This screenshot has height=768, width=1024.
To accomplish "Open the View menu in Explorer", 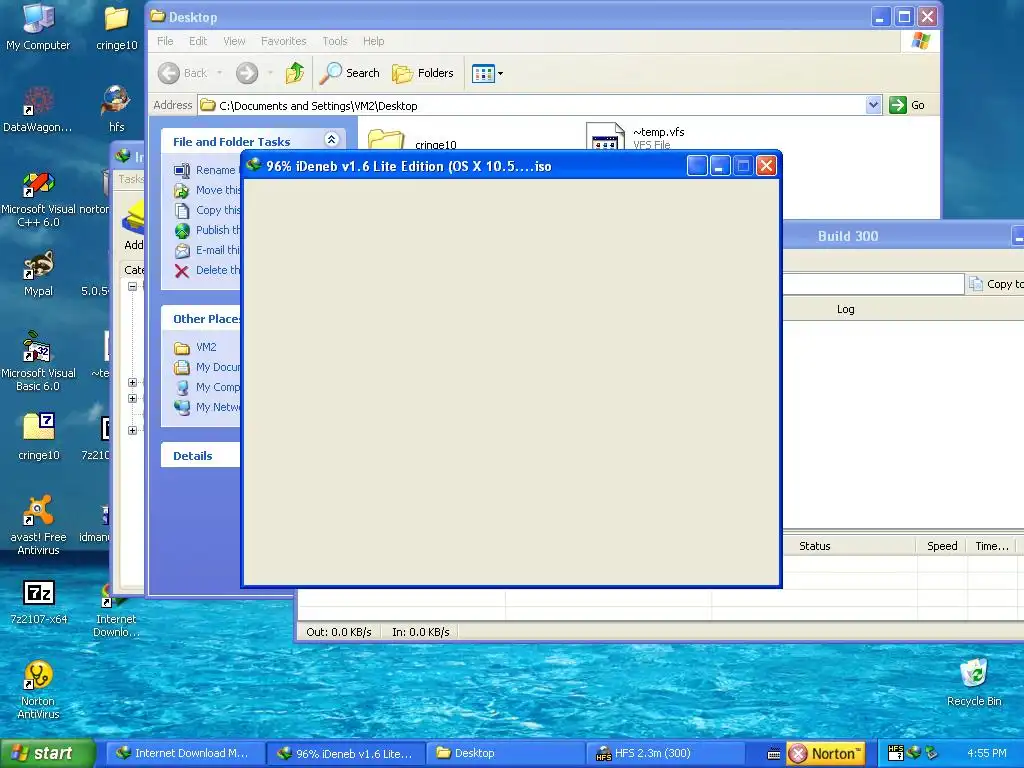I will coord(234,41).
